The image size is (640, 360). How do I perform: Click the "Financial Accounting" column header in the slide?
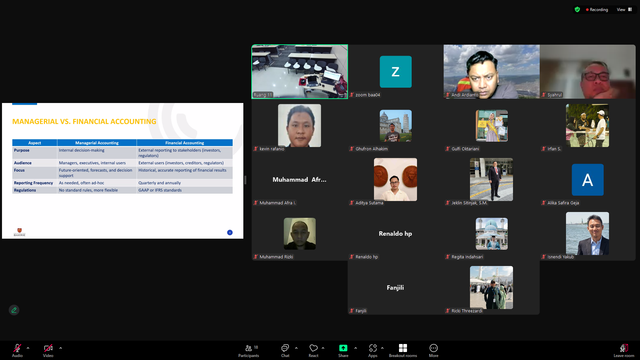click(184, 143)
